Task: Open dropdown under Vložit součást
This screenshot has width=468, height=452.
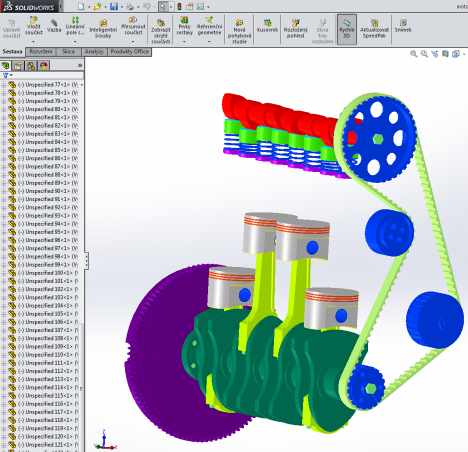Action: point(34,41)
